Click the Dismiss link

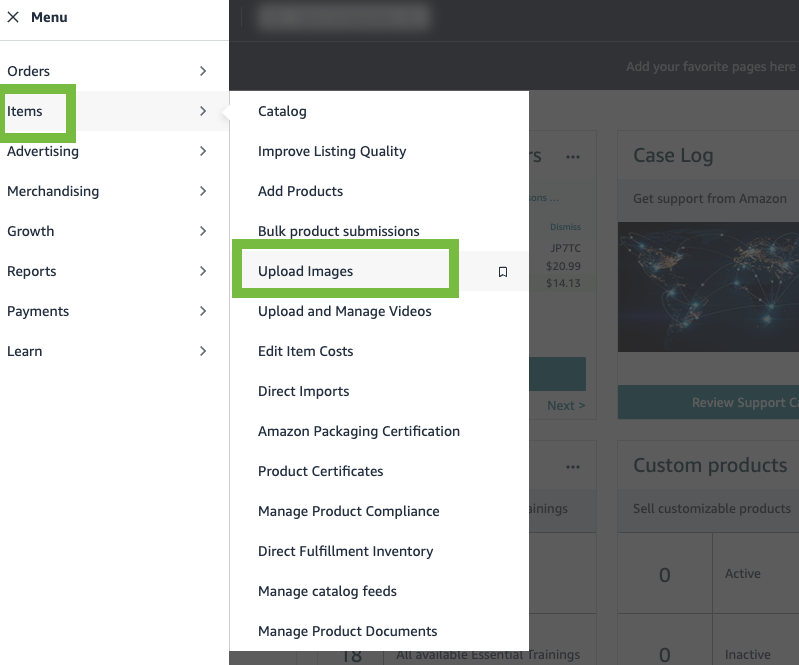[566, 227]
